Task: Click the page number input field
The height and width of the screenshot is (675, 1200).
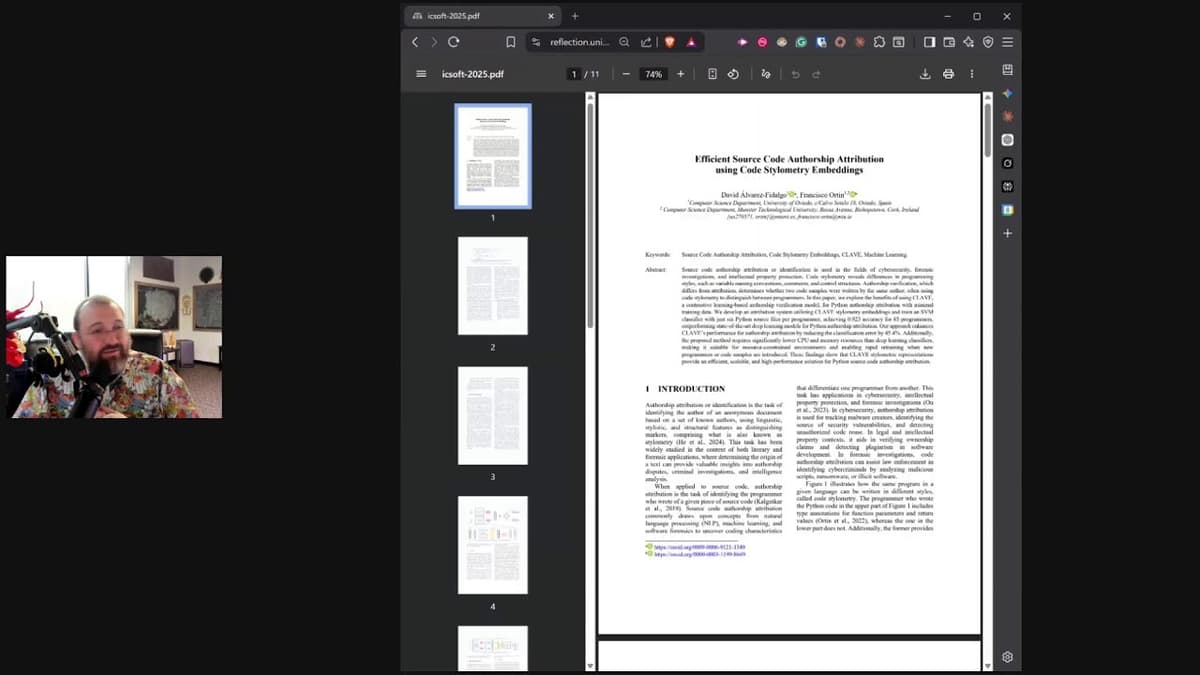Action: coord(573,74)
